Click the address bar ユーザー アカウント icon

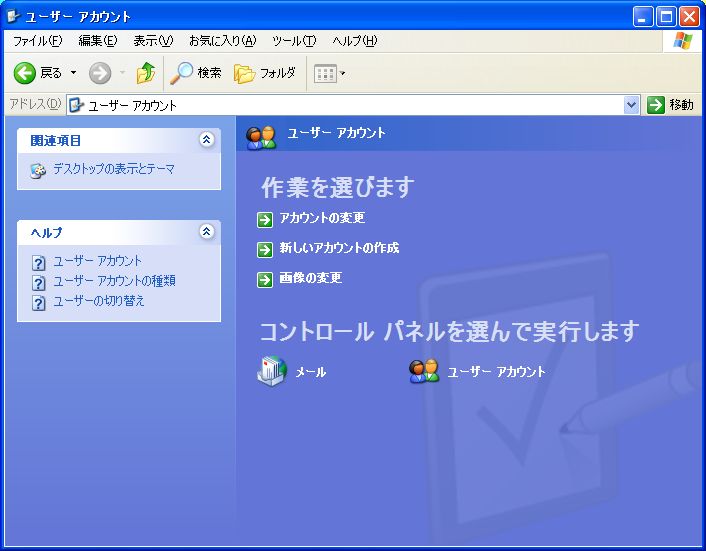click(76, 105)
